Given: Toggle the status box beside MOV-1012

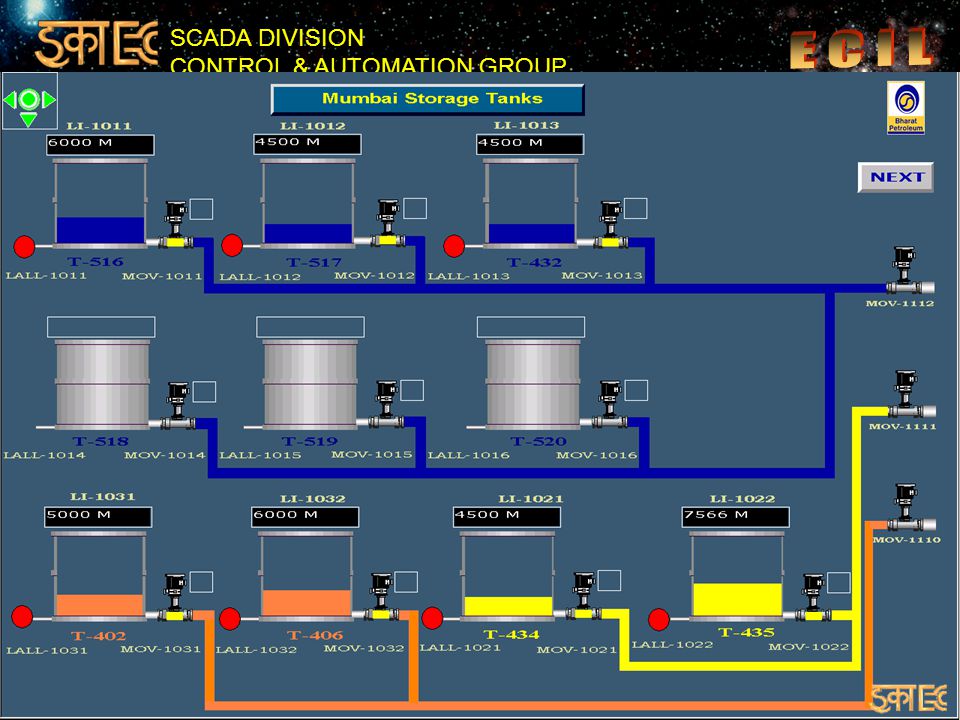Looking at the screenshot, I should click(415, 208).
